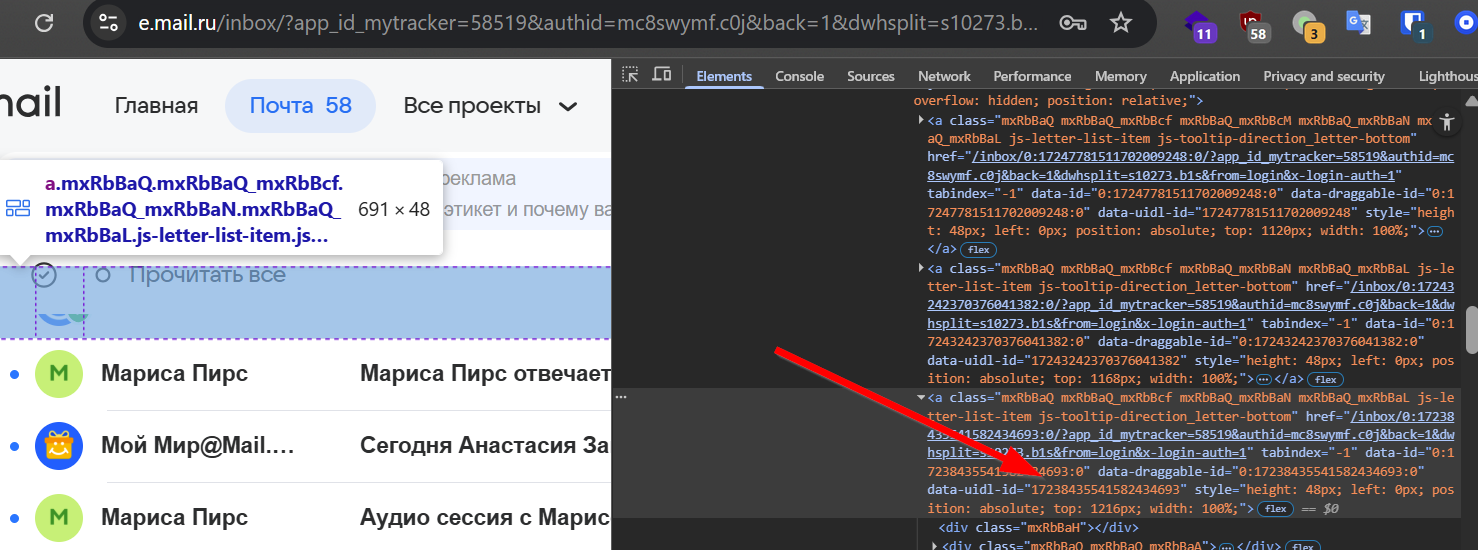Image resolution: width=1478 pixels, height=550 pixels.
Task: Click the Мой Мир gift avatar icon
Action: (x=58, y=446)
